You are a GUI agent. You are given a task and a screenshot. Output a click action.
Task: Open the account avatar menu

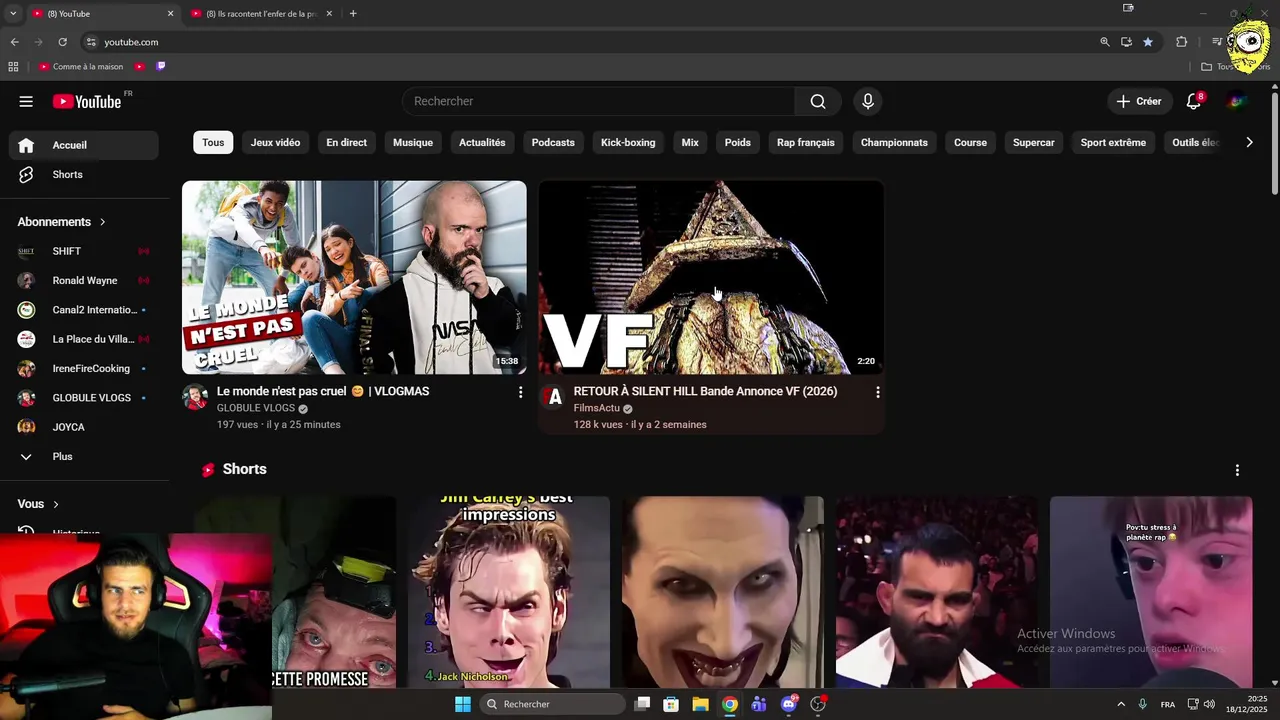pos(1237,101)
